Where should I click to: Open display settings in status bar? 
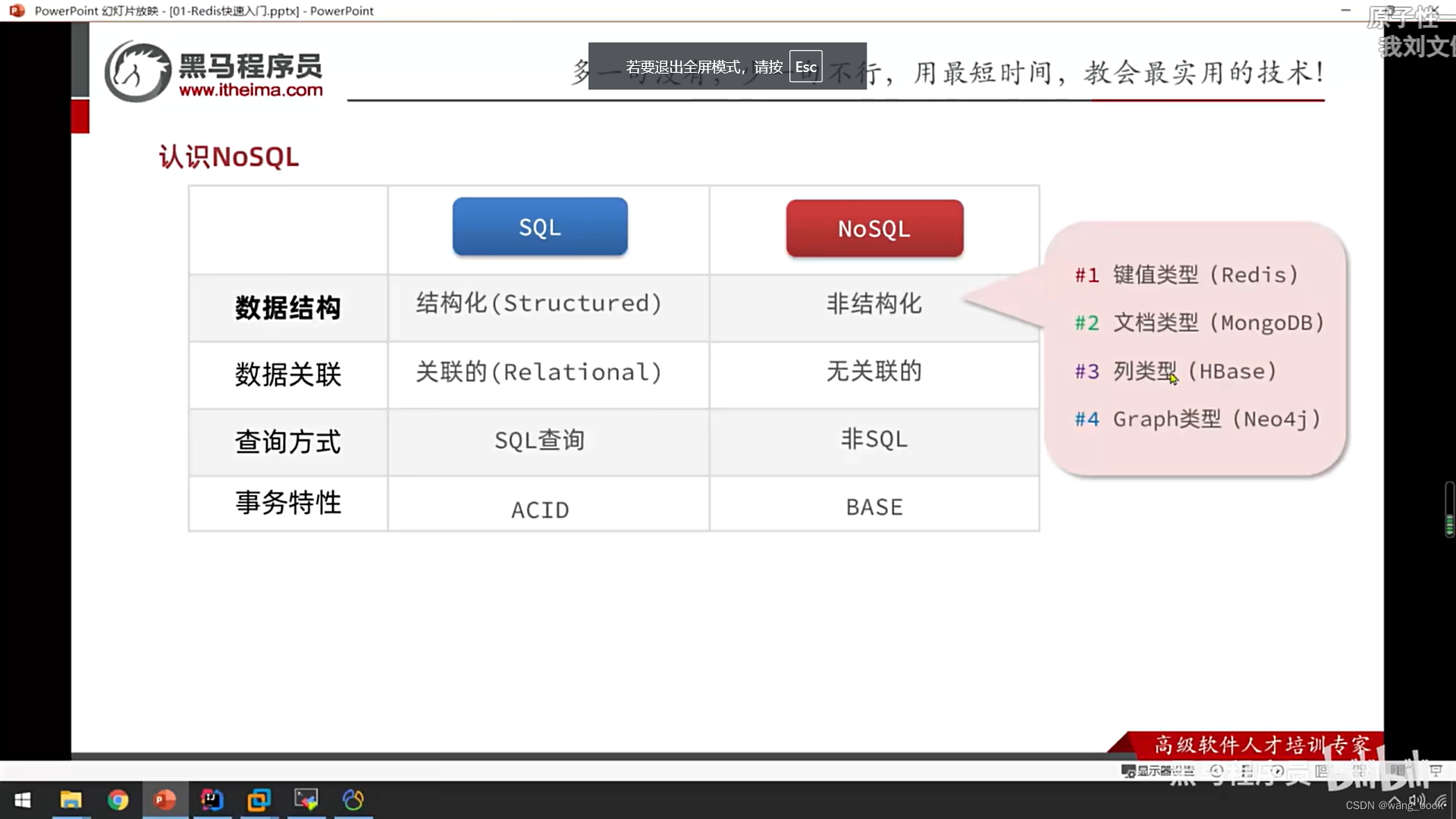(1157, 770)
